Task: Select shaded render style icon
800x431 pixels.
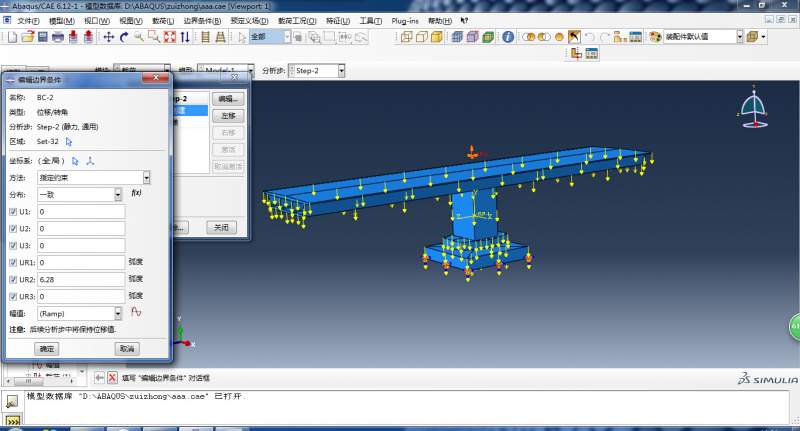Action: click(437, 37)
